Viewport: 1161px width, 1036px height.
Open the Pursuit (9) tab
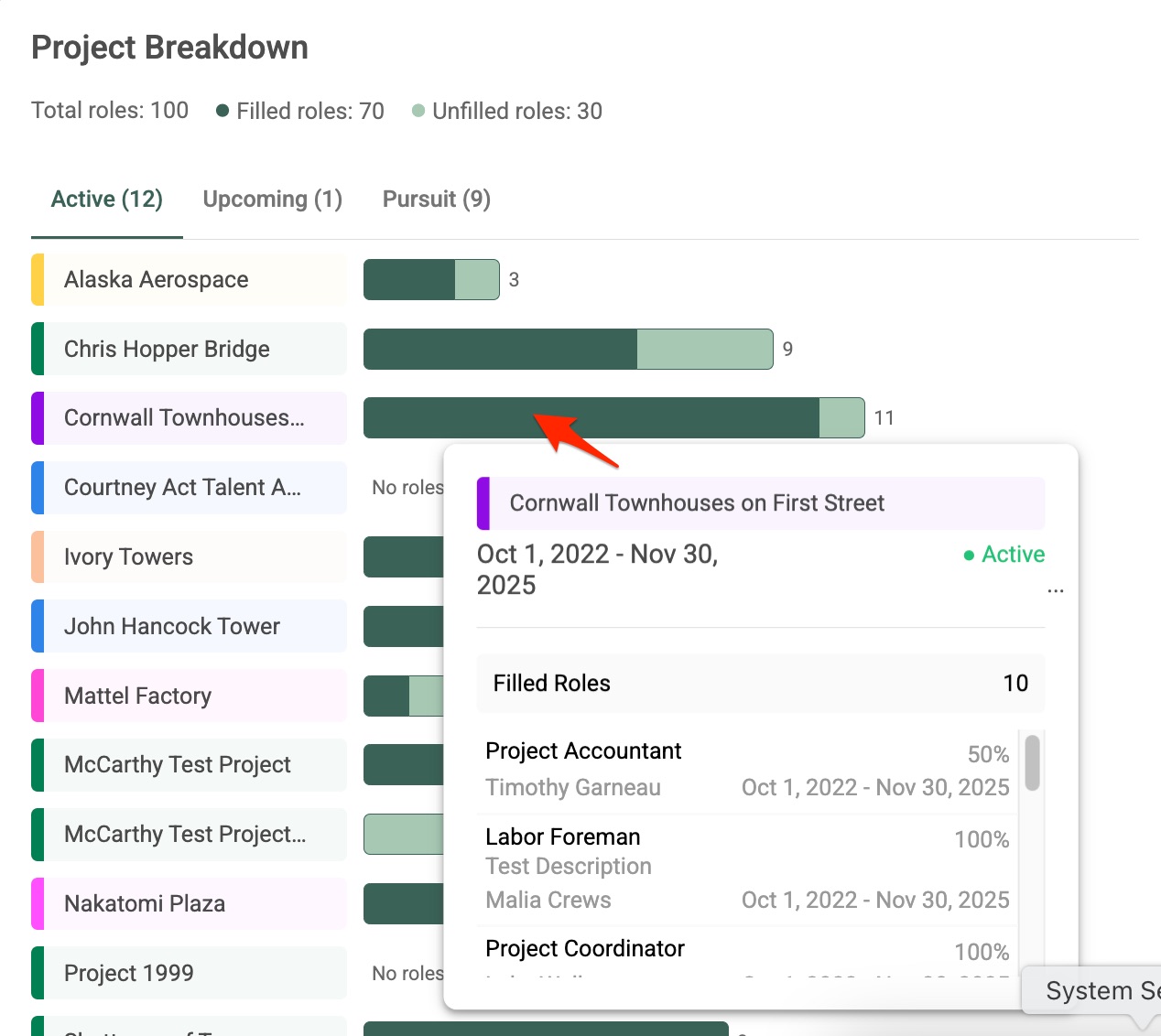pos(436,200)
